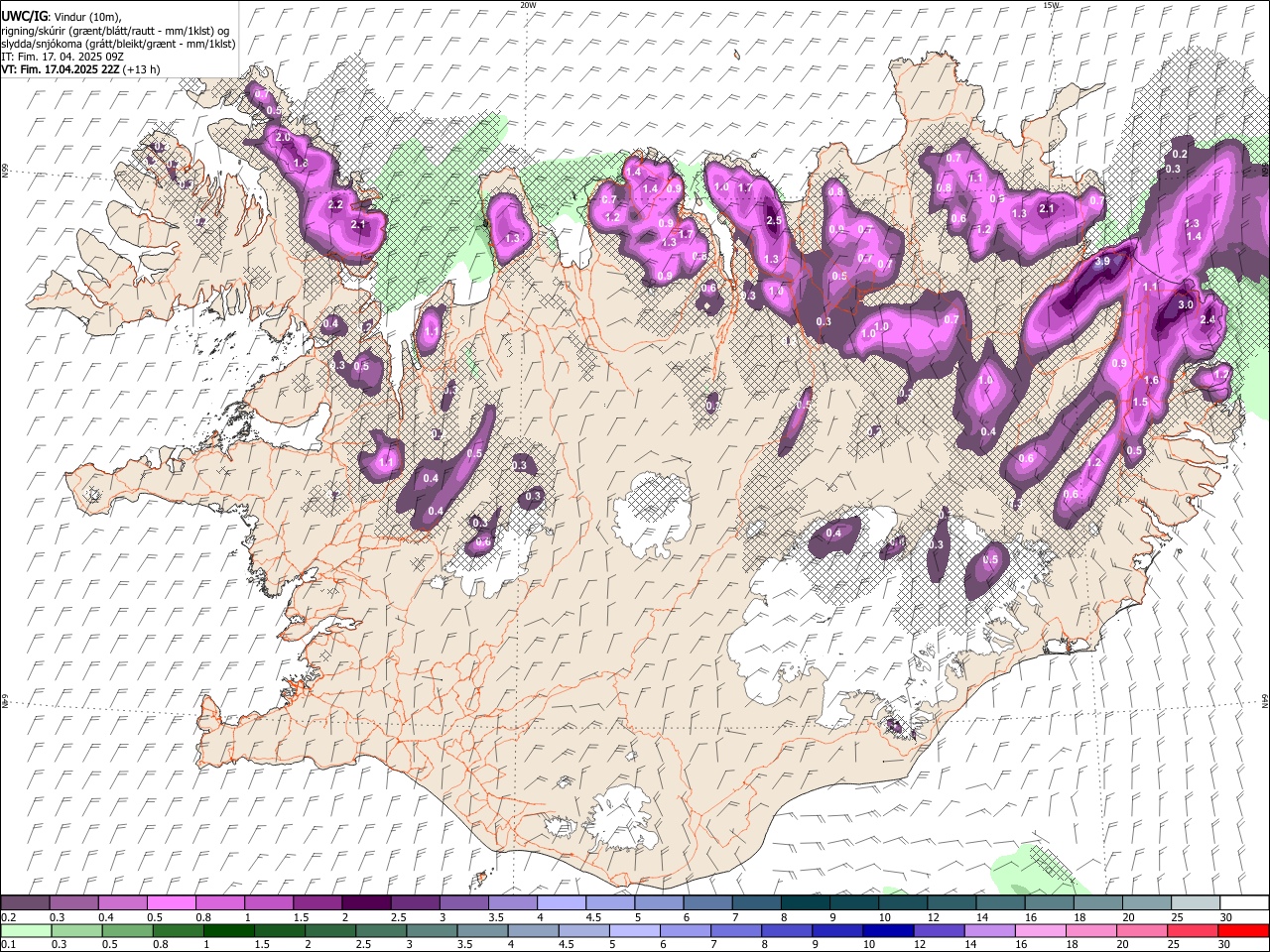Screen dimensions: 1270x952
Task: Select the red bottom-row swatch labeled 30
Action: pos(1242,931)
